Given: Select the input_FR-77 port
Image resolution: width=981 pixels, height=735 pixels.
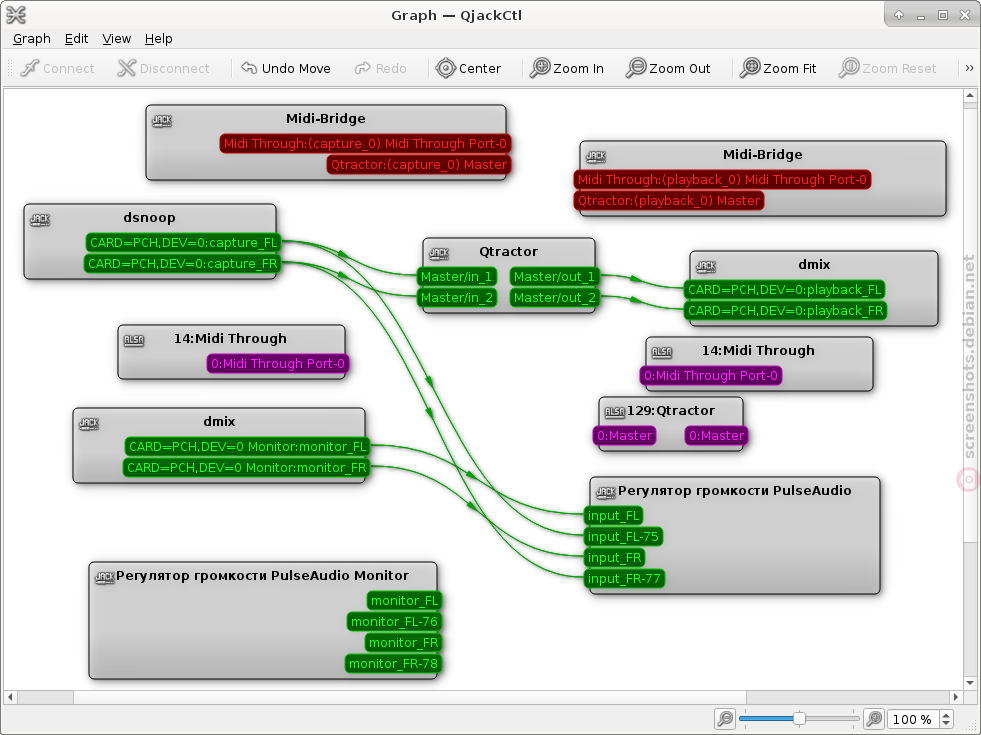Looking at the screenshot, I should [624, 579].
